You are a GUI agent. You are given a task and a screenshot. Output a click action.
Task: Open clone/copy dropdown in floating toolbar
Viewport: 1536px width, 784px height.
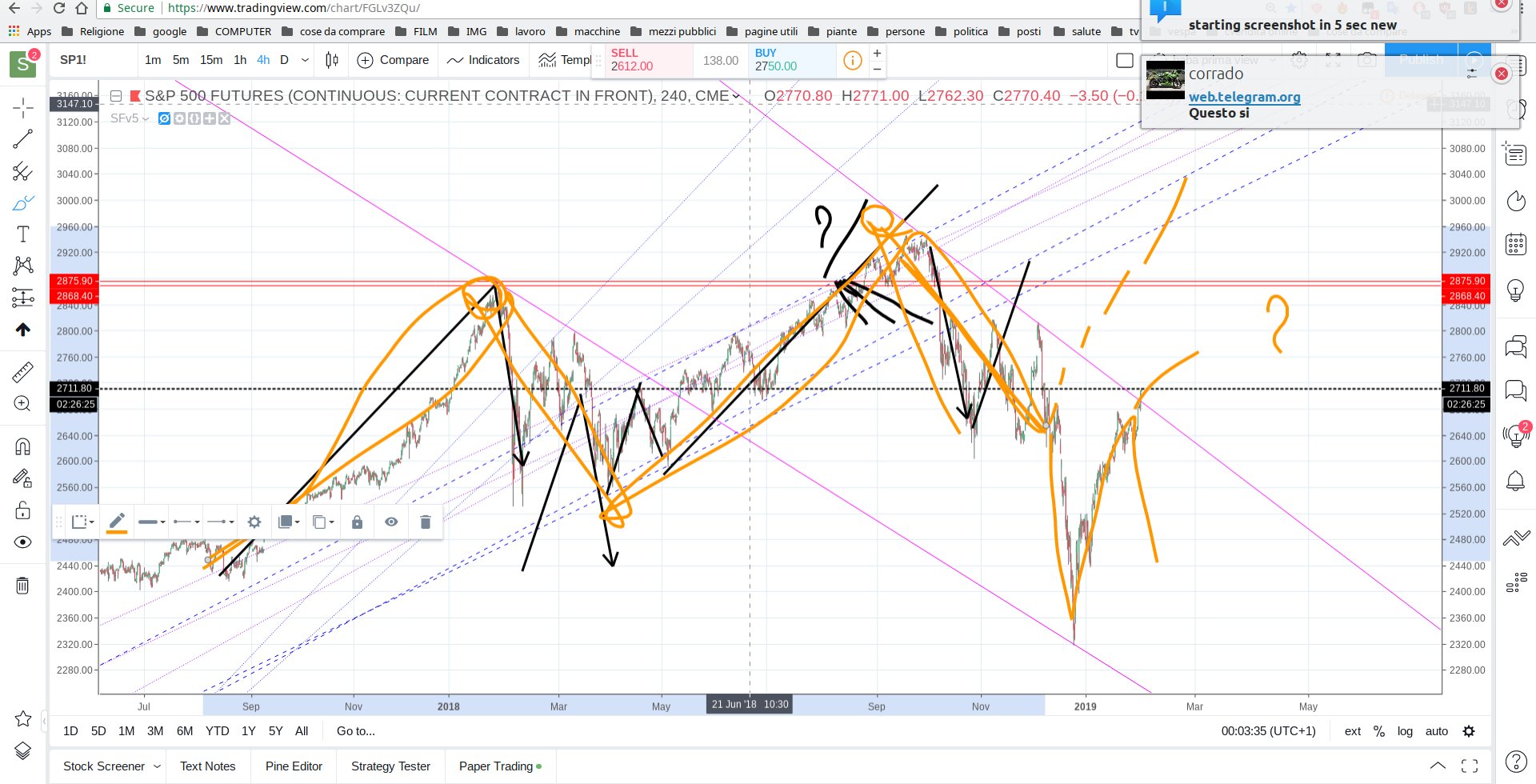323,522
